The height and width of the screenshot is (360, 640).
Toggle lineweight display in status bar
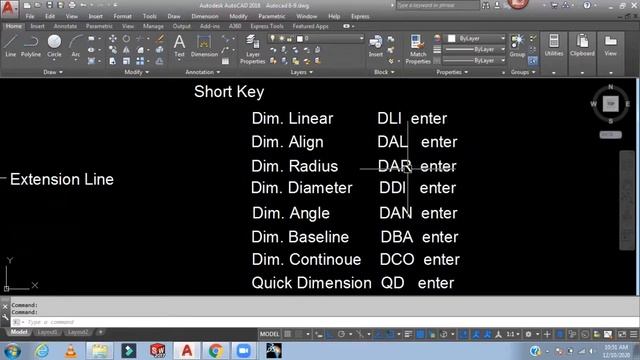(408, 334)
